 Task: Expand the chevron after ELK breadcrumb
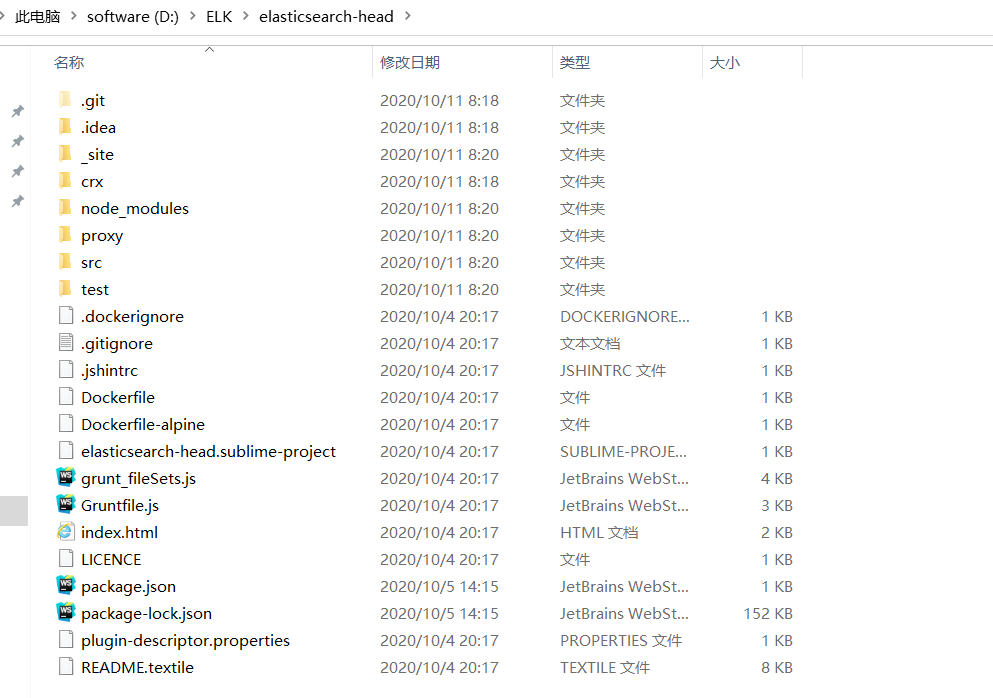(246, 16)
